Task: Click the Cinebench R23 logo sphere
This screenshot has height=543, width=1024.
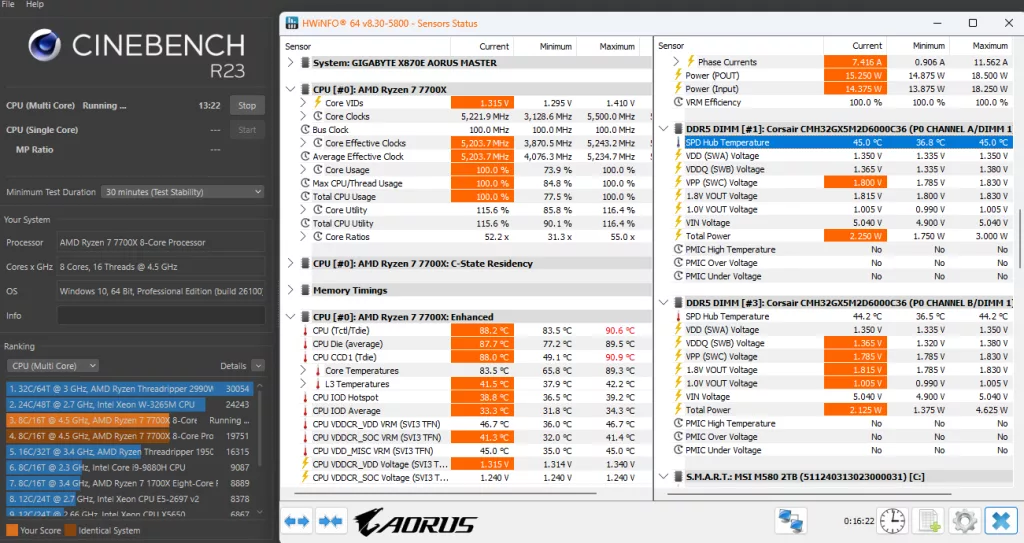Action: point(44,45)
